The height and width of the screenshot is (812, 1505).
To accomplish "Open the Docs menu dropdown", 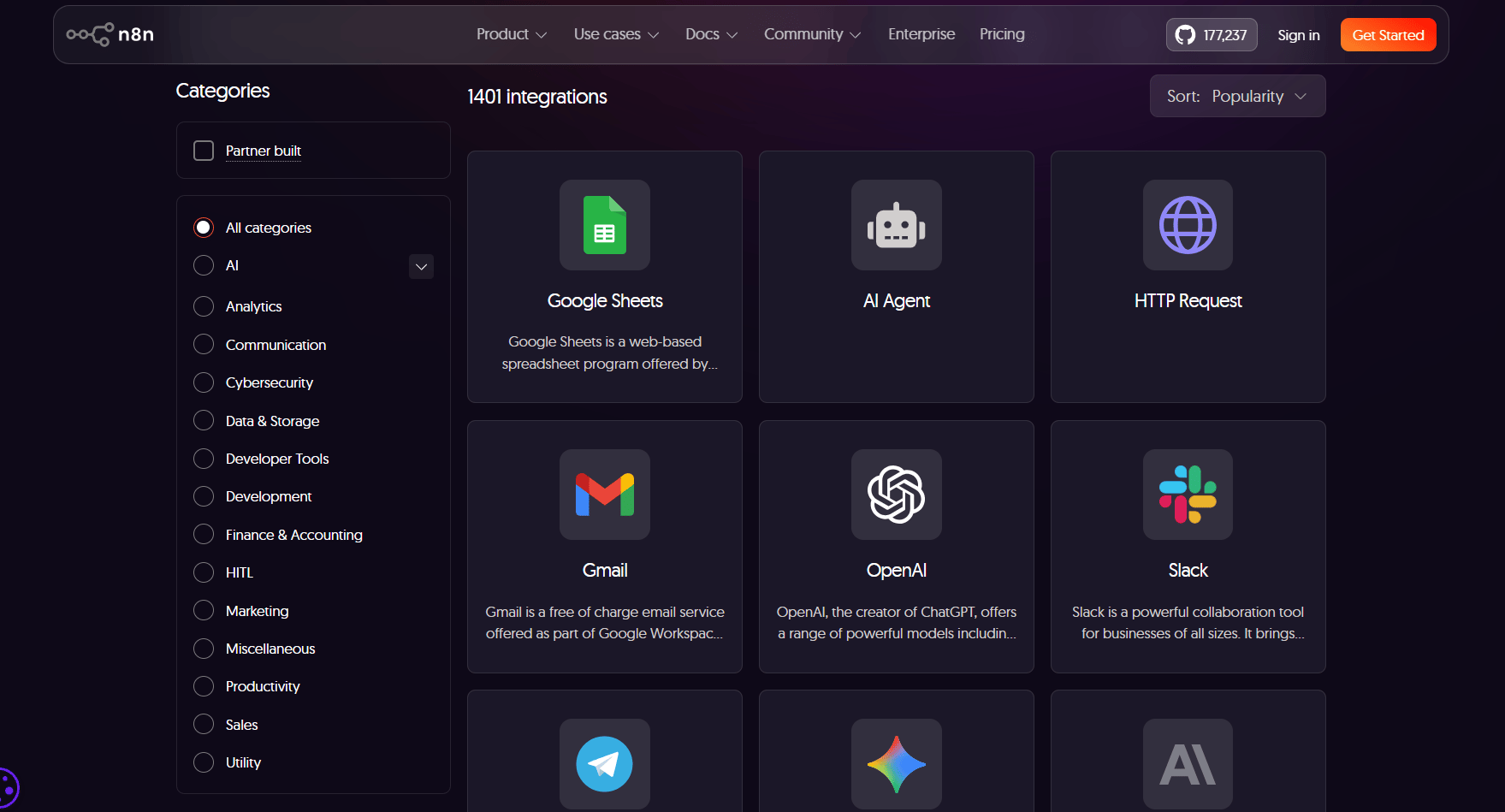I will (711, 34).
